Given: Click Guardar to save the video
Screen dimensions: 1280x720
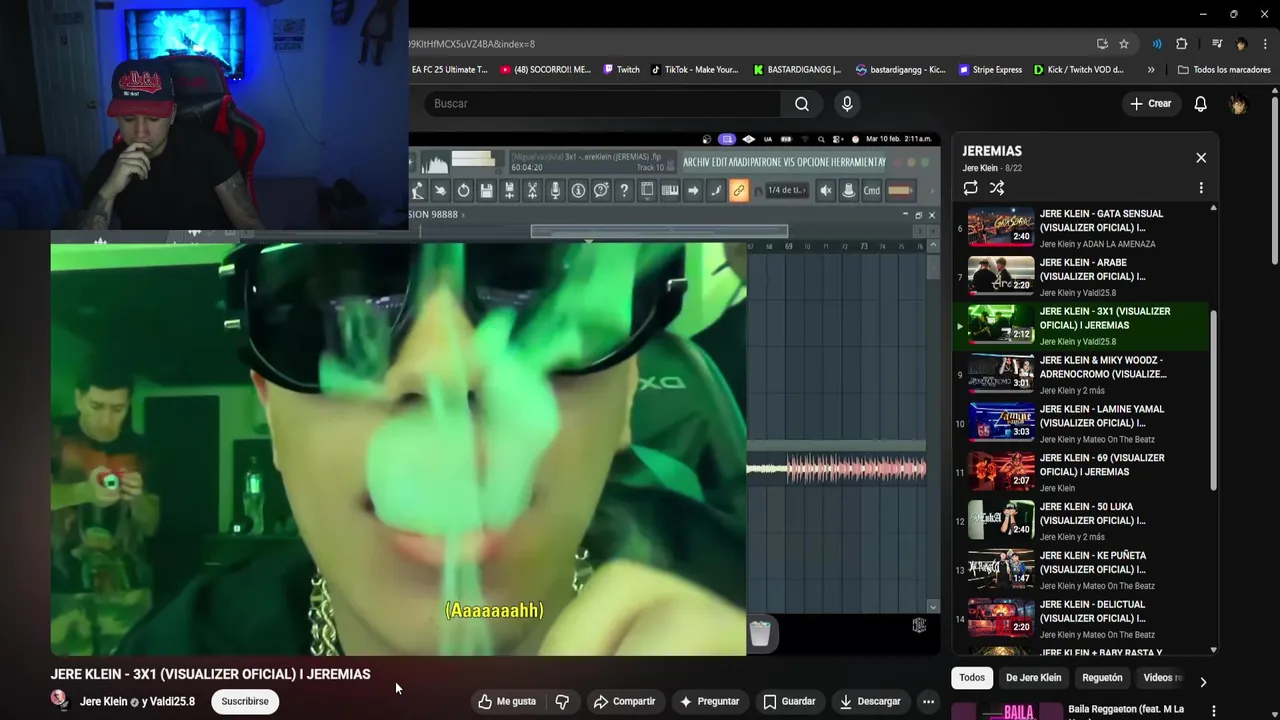Looking at the screenshot, I should click(789, 702).
